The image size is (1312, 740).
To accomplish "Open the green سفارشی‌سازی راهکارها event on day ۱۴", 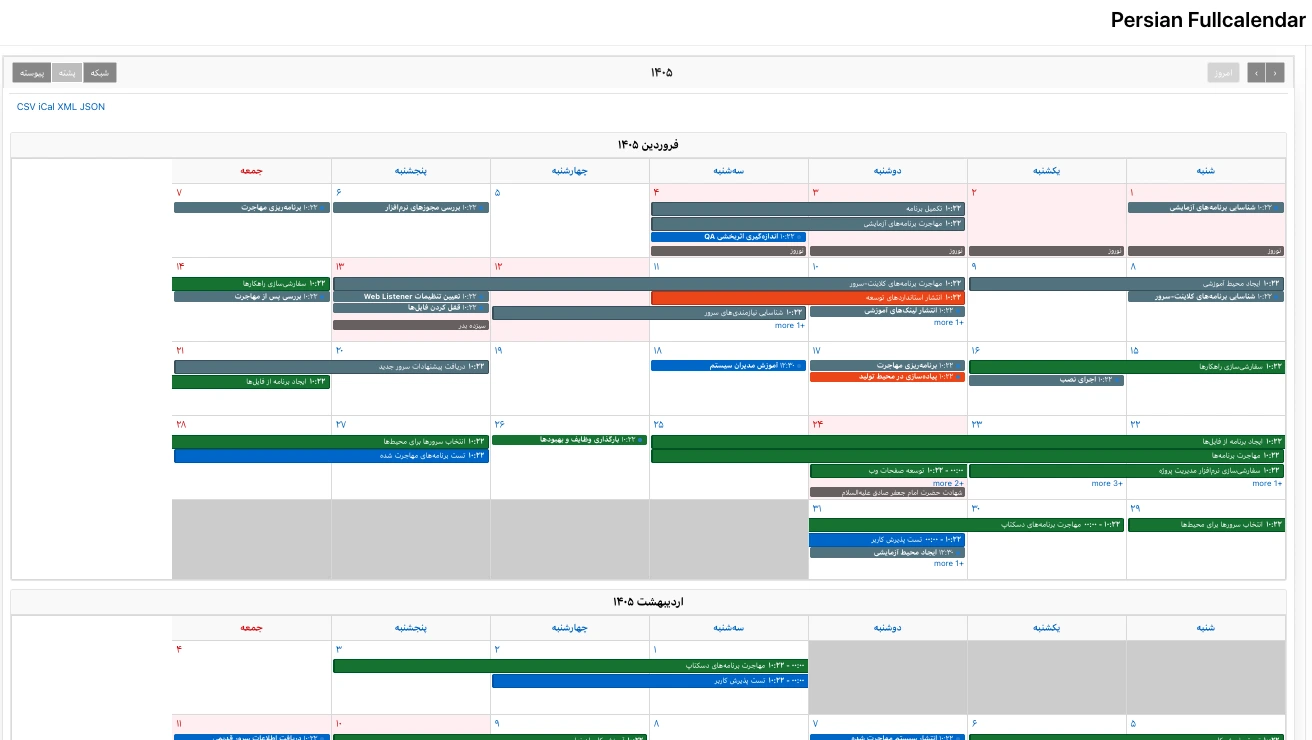I will (251, 284).
